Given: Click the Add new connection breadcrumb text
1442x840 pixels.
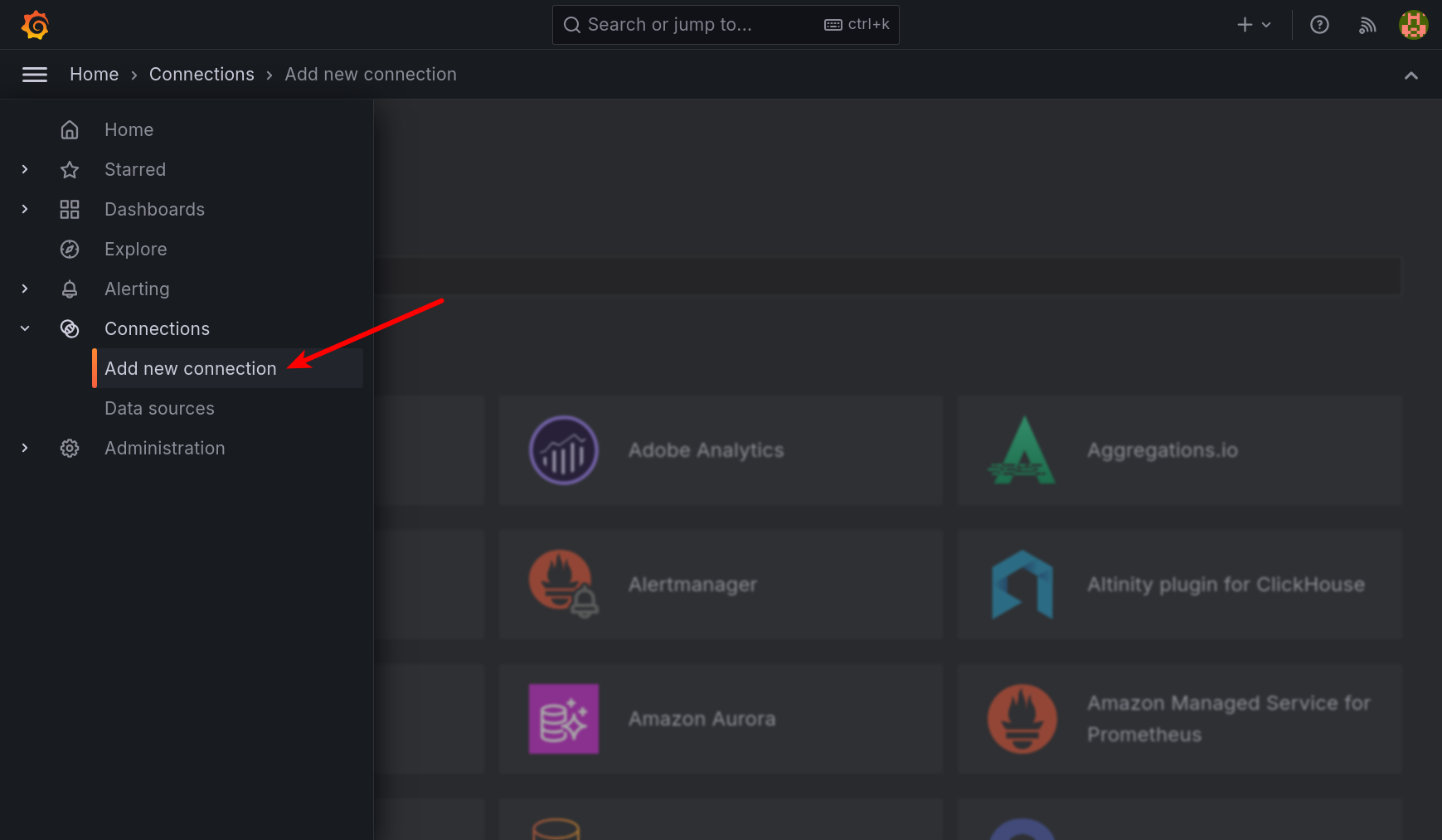Looking at the screenshot, I should click(x=371, y=75).
